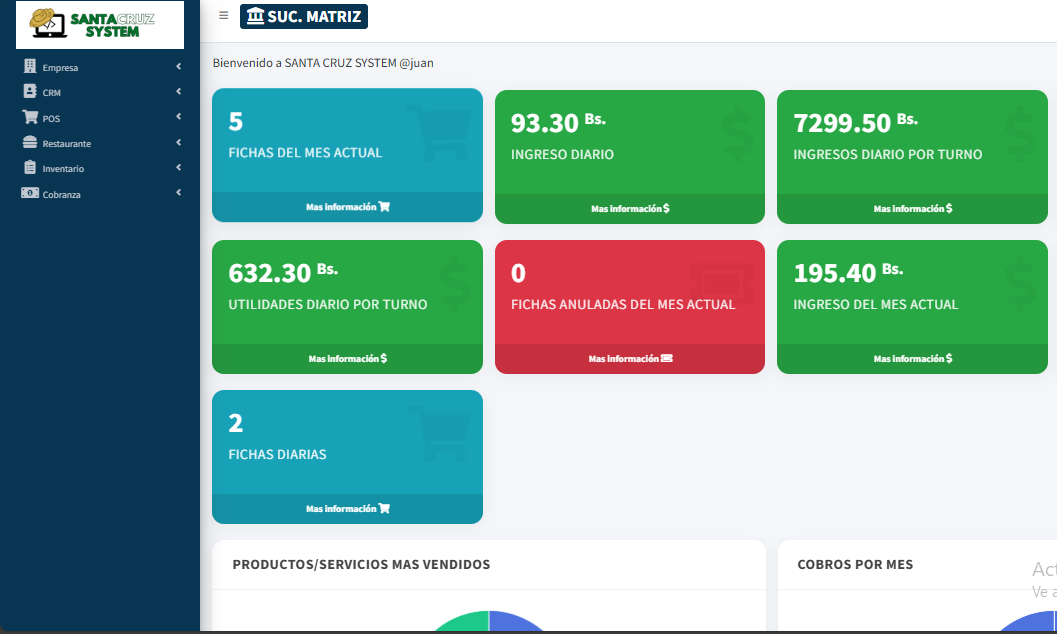Click the 632.30 Bs. value
Viewport: 1057px width, 634px height.
(283, 273)
